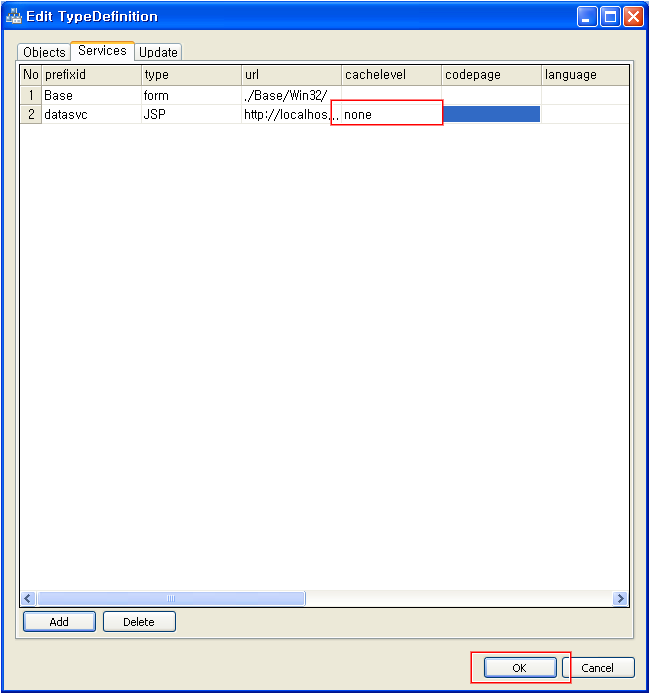
Task: Select the cachelevel cell showing none
Action: tap(391, 115)
